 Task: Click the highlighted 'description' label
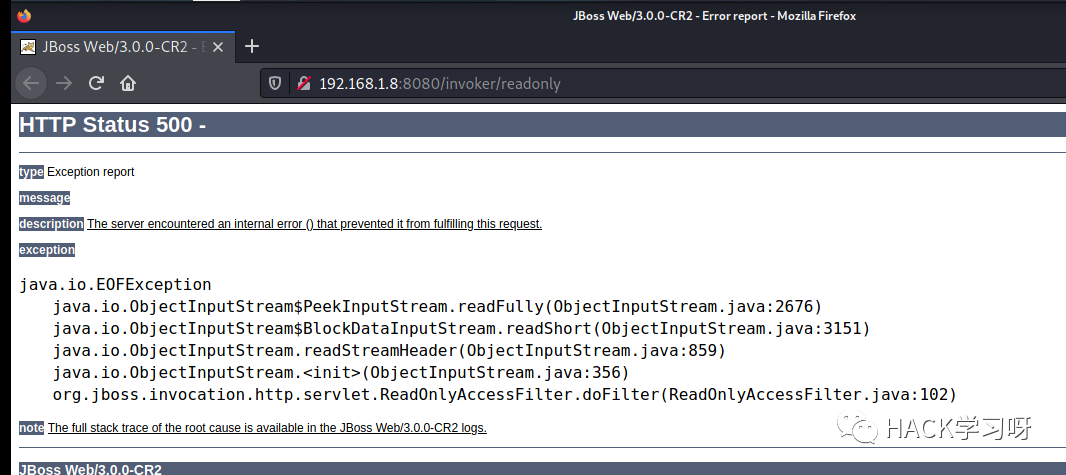(x=52, y=224)
